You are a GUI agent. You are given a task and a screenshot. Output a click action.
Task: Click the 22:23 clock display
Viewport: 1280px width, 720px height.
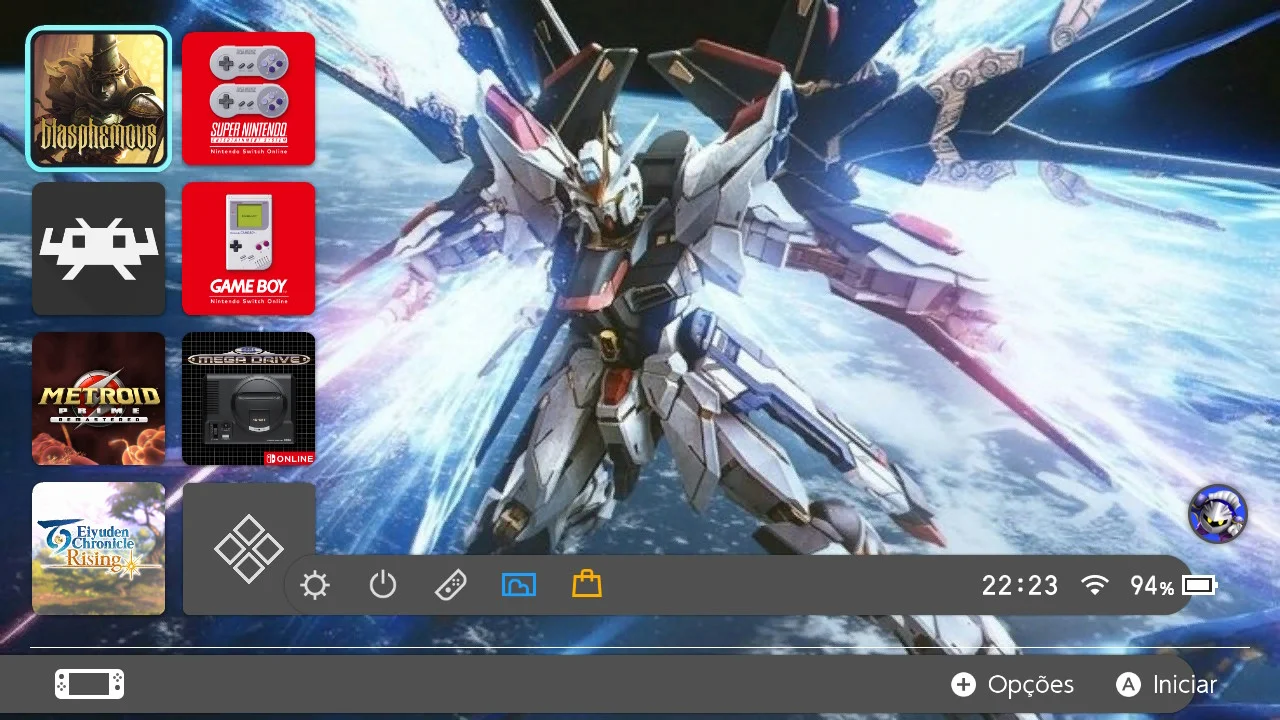coord(1020,586)
